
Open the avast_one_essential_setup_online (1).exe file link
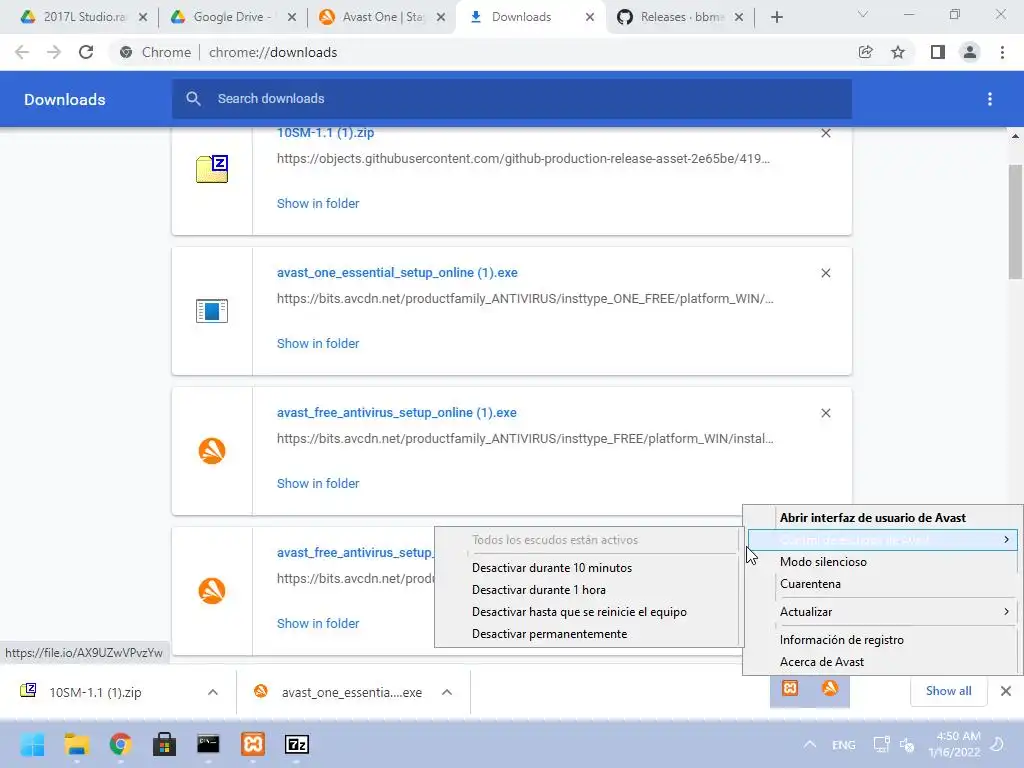pyautogui.click(x=397, y=273)
